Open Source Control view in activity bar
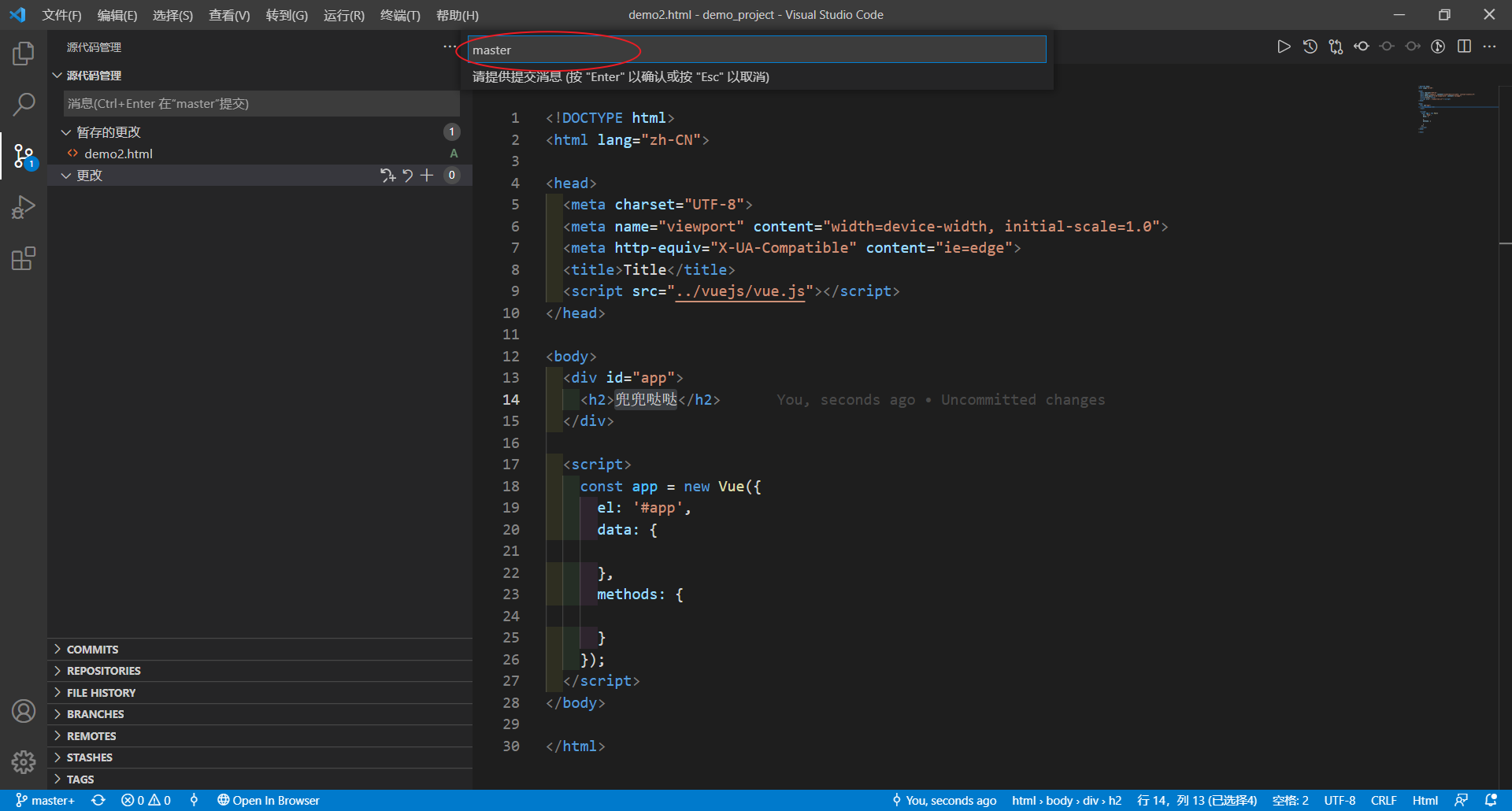This screenshot has height=811, width=1512. pyautogui.click(x=24, y=156)
